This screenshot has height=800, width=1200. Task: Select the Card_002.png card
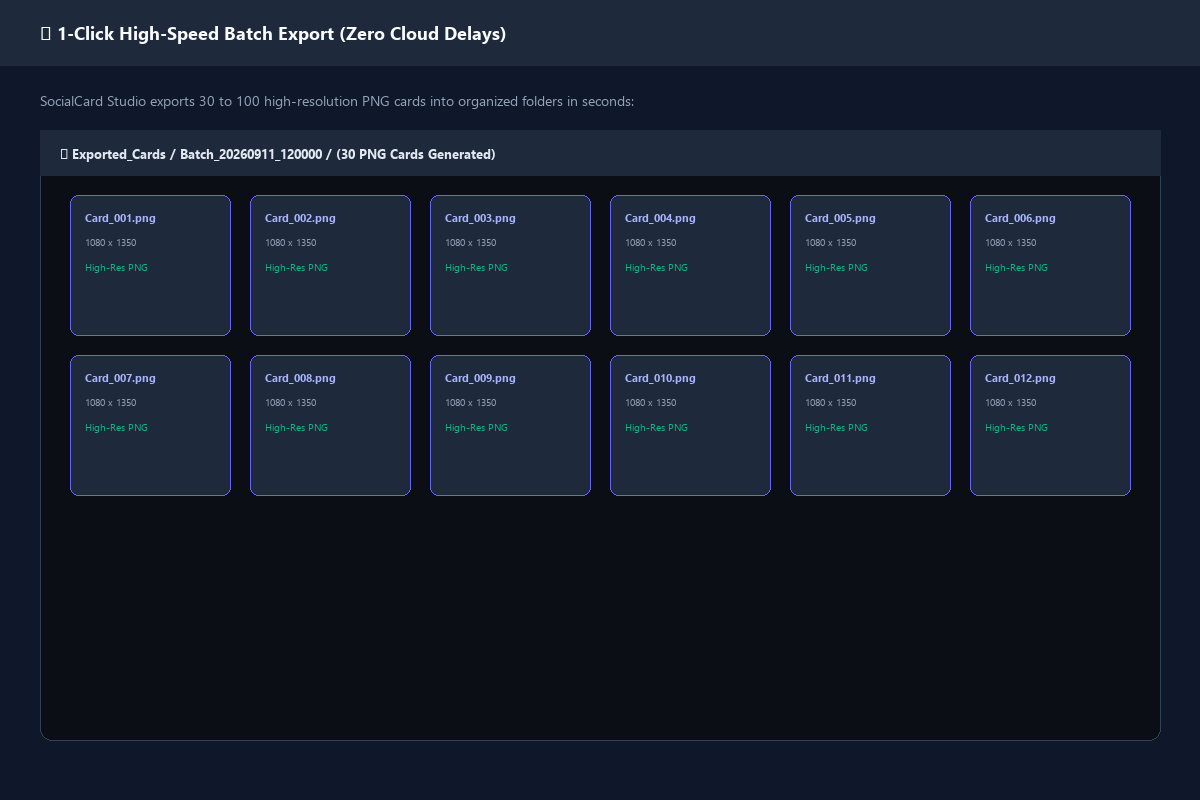330,265
